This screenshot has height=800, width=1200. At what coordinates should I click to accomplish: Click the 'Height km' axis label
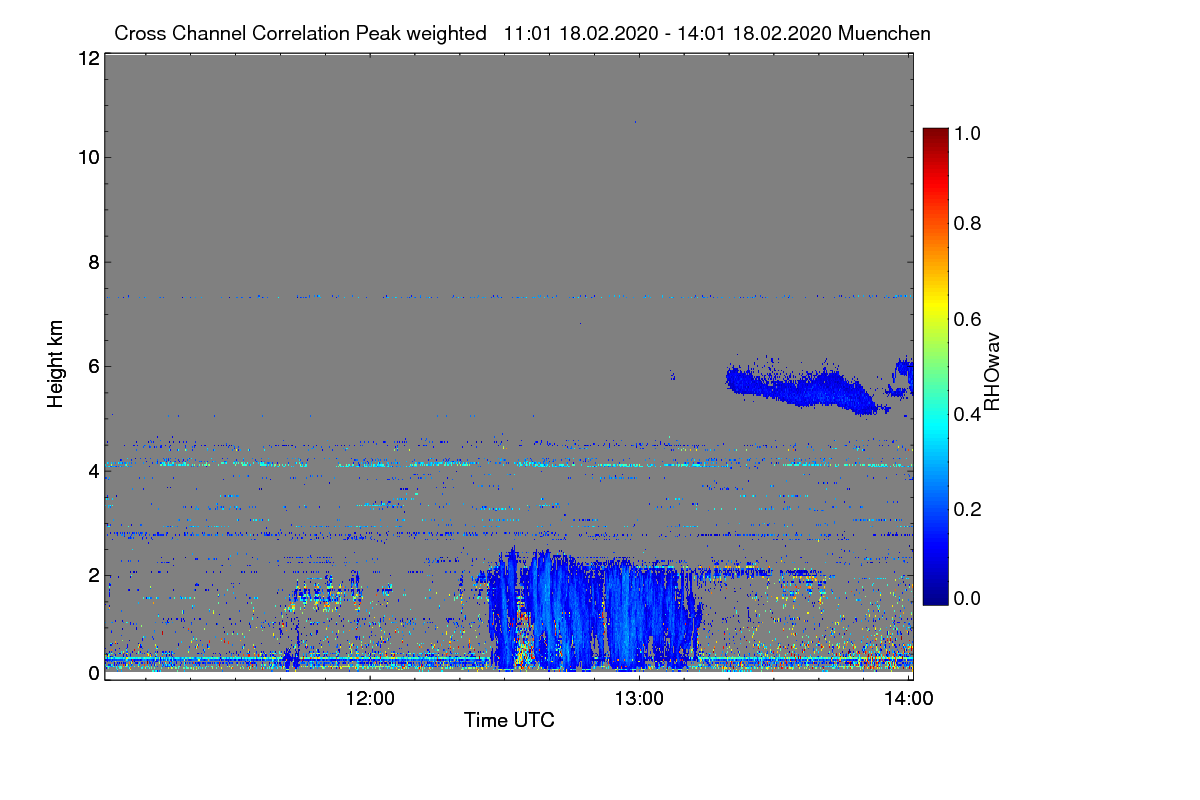[x=56, y=365]
